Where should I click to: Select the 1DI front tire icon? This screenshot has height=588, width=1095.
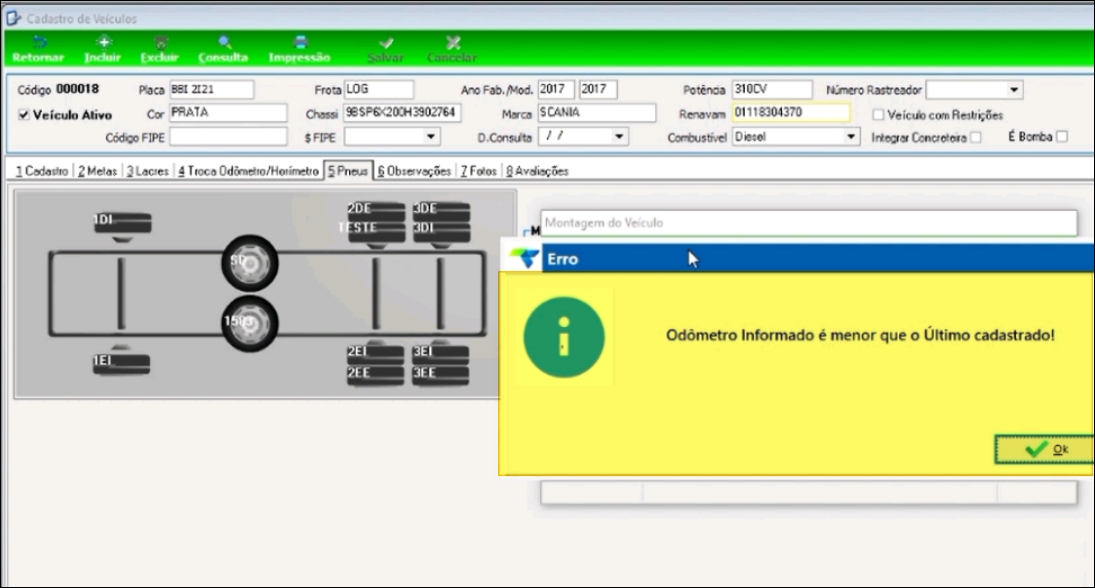(121, 223)
